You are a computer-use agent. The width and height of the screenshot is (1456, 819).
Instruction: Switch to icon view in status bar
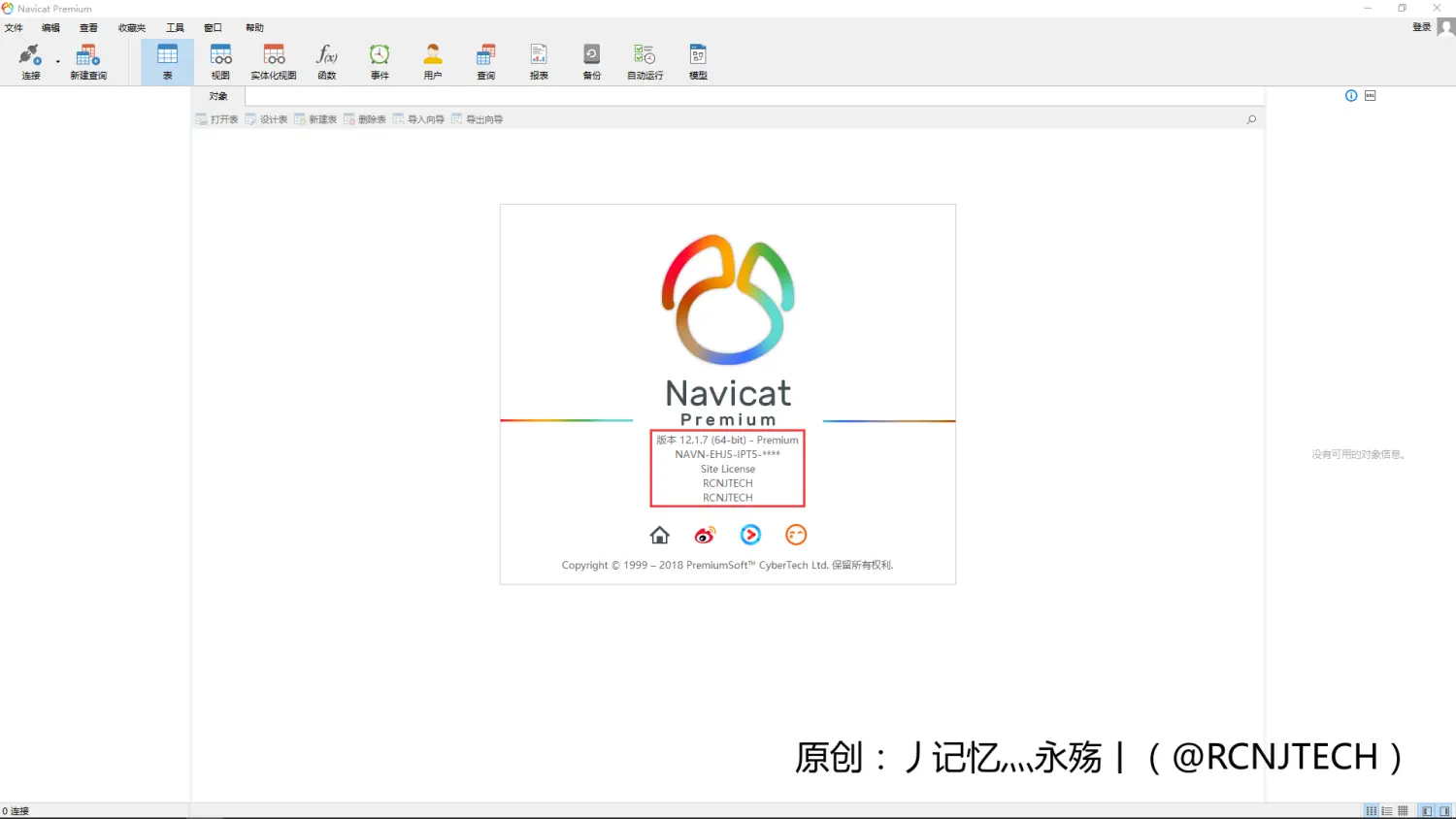tap(1372, 811)
